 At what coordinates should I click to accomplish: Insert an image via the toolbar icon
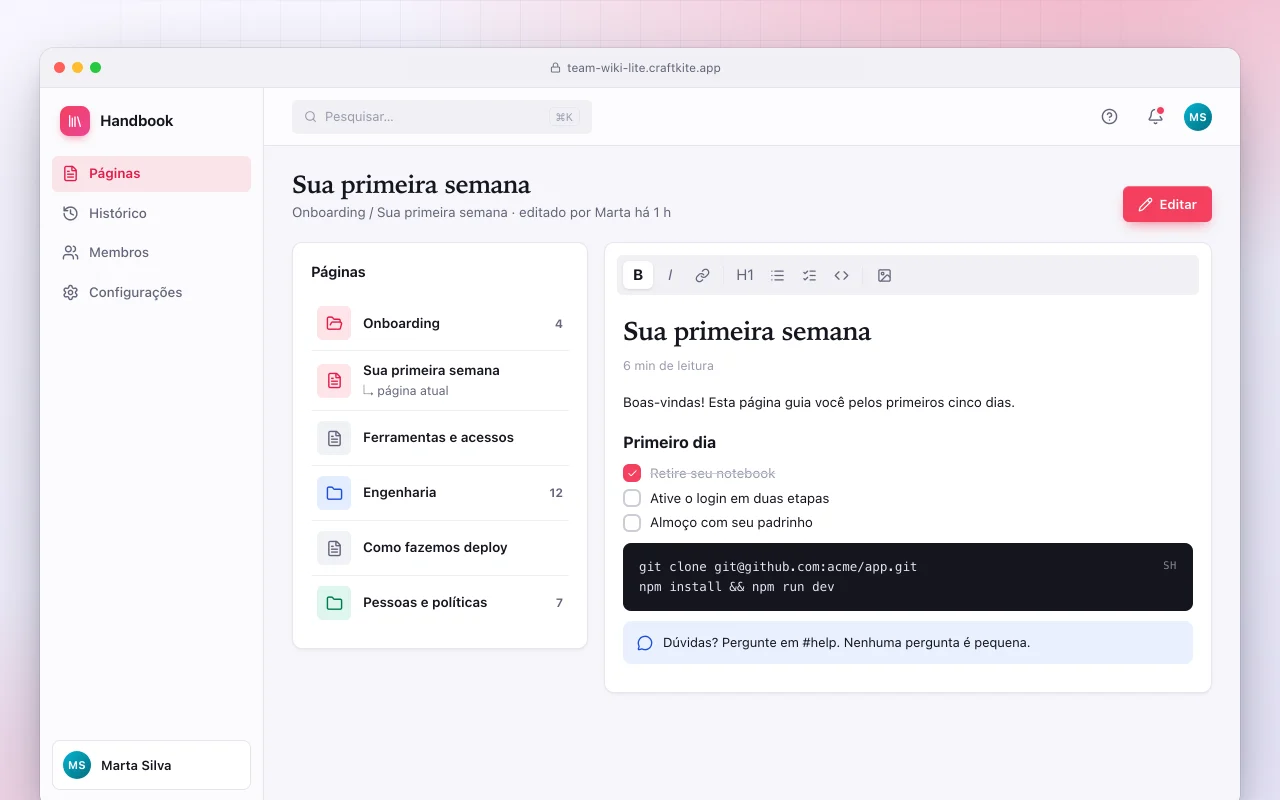point(884,275)
